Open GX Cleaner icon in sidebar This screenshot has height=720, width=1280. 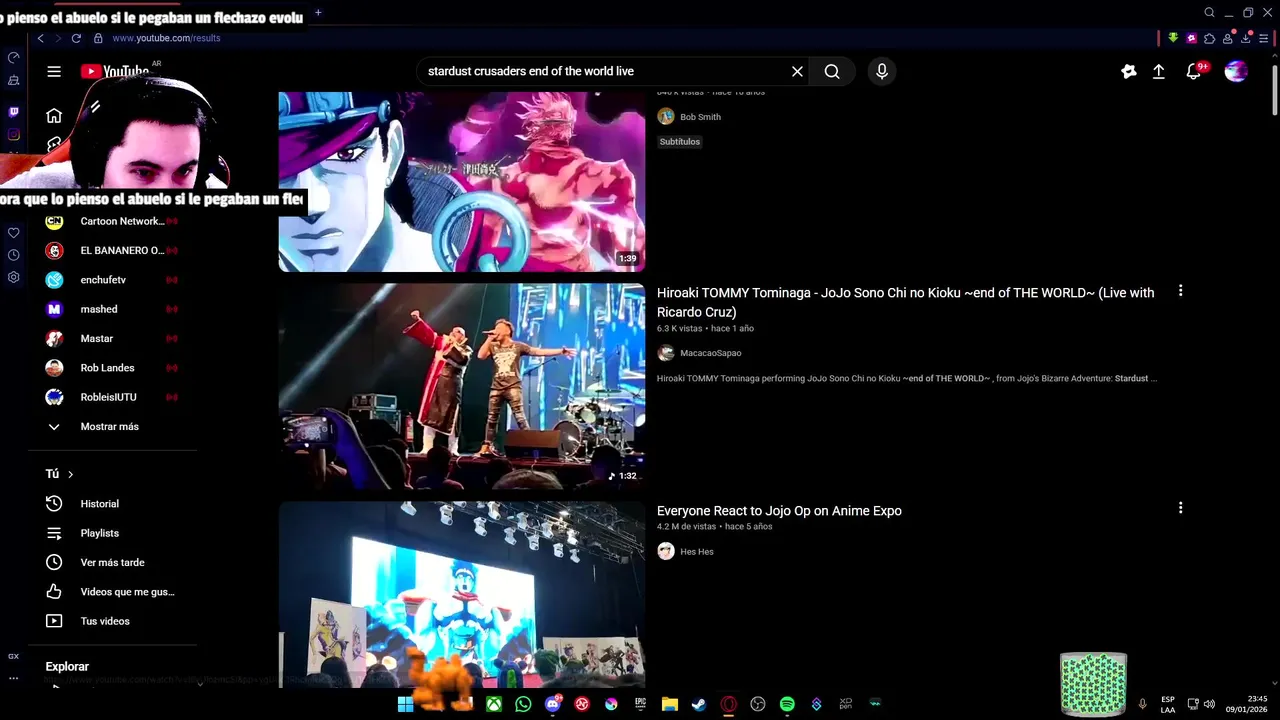13,80
